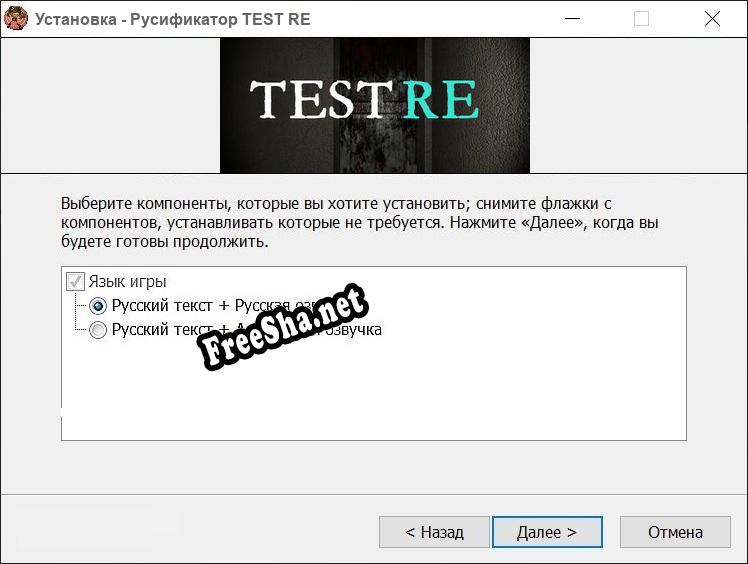Viewport: 748px width, 564px height.
Task: Click the white TEST letters in the banner
Action: [318, 100]
